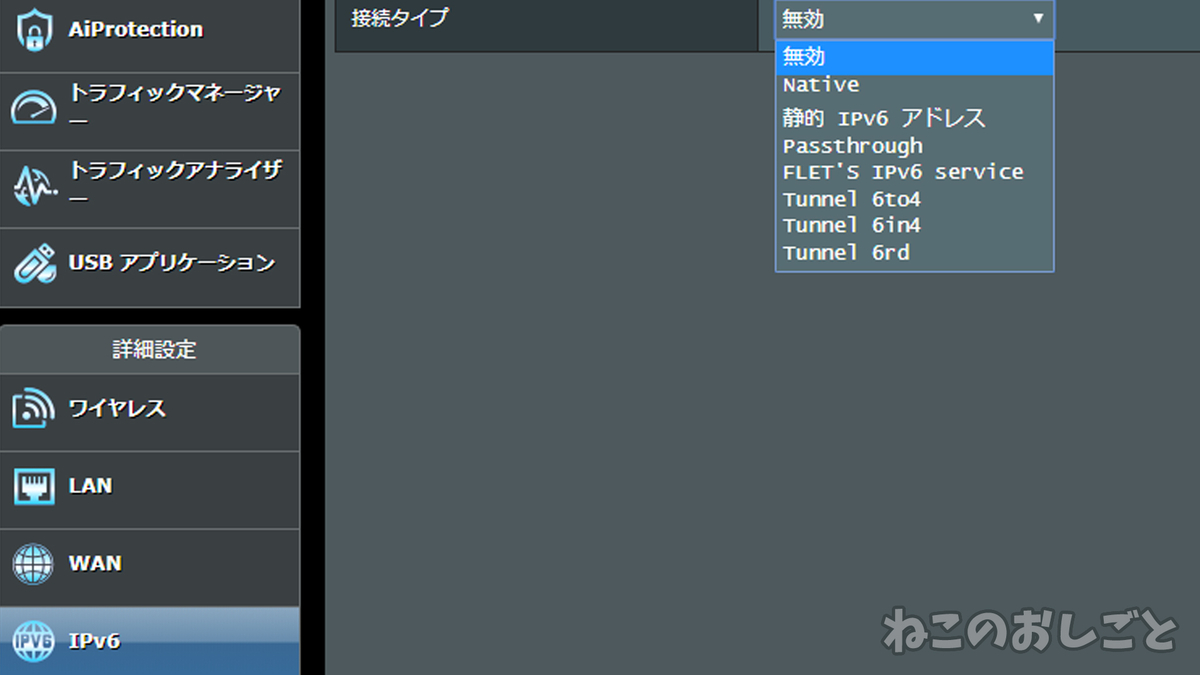Click the LAN port icon
The width and height of the screenshot is (1200, 675).
(x=33, y=487)
